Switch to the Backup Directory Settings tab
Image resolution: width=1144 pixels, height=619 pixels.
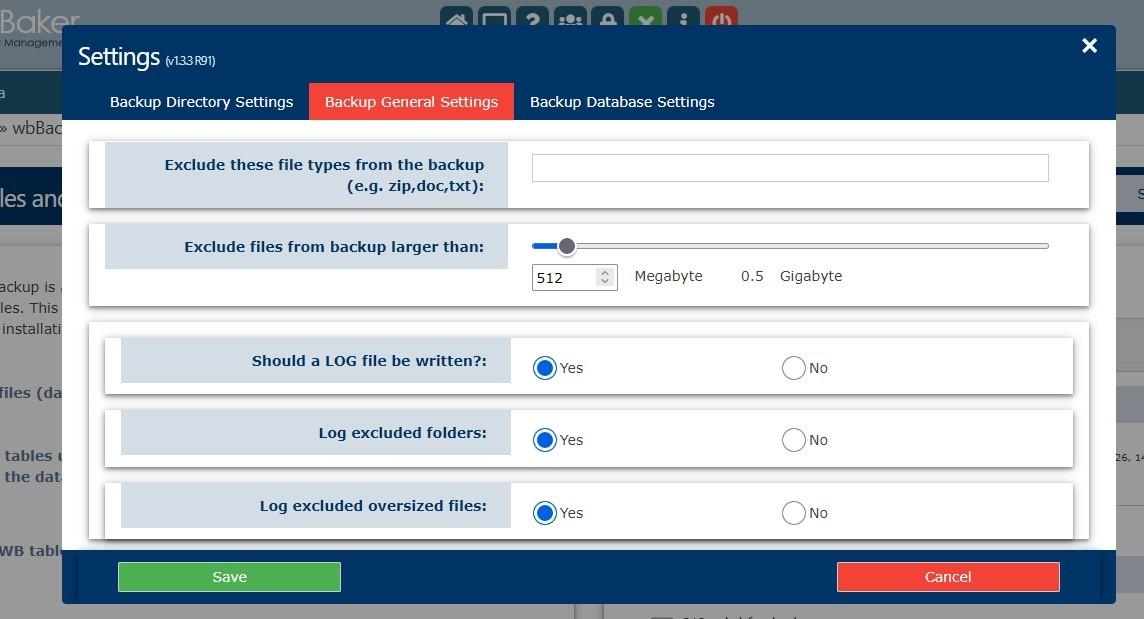pos(201,102)
